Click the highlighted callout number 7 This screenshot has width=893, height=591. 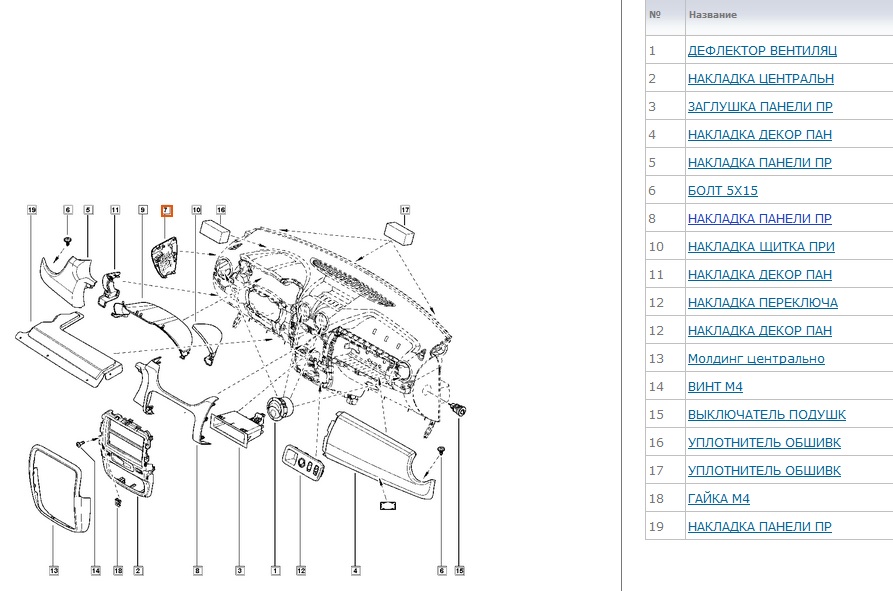(x=166, y=211)
